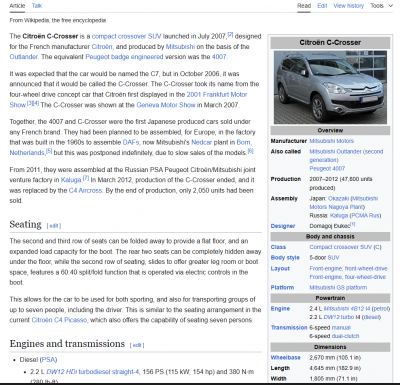This screenshot has height=385, width=400.
Task: Open DW12 HDi turbodiesel straight-4 link
Action: coord(93,372)
